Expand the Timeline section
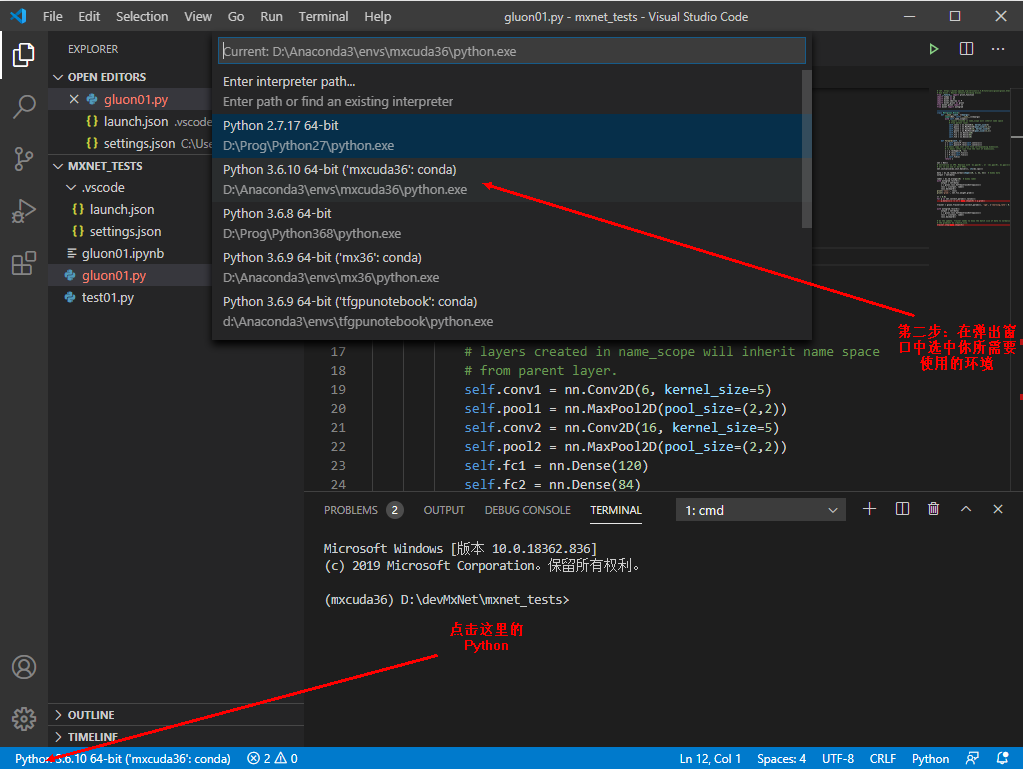 [176, 736]
